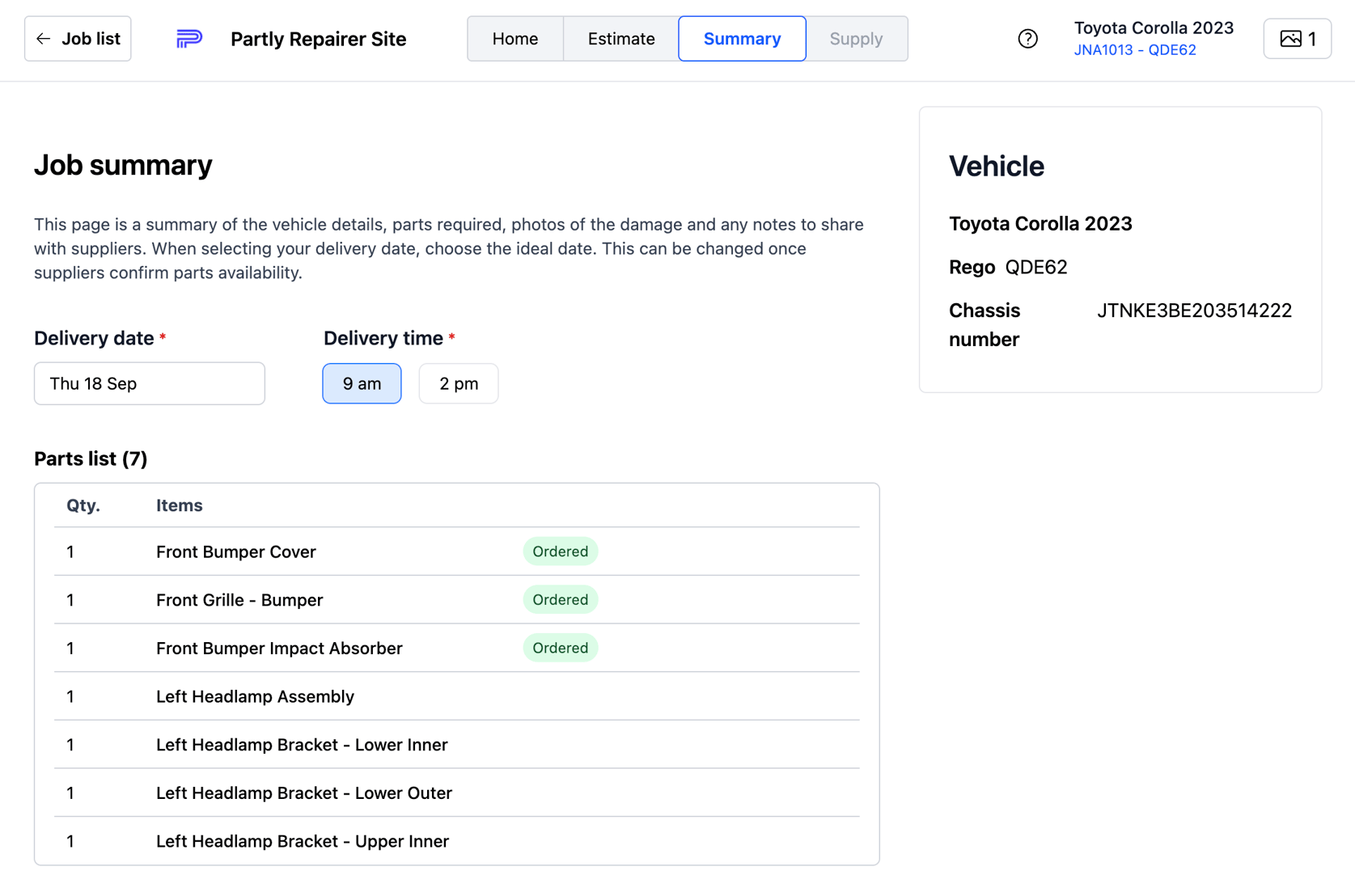Click the Ordered status for Front Grille - Bumper
Screen dimensions: 1355x896
[560, 599]
